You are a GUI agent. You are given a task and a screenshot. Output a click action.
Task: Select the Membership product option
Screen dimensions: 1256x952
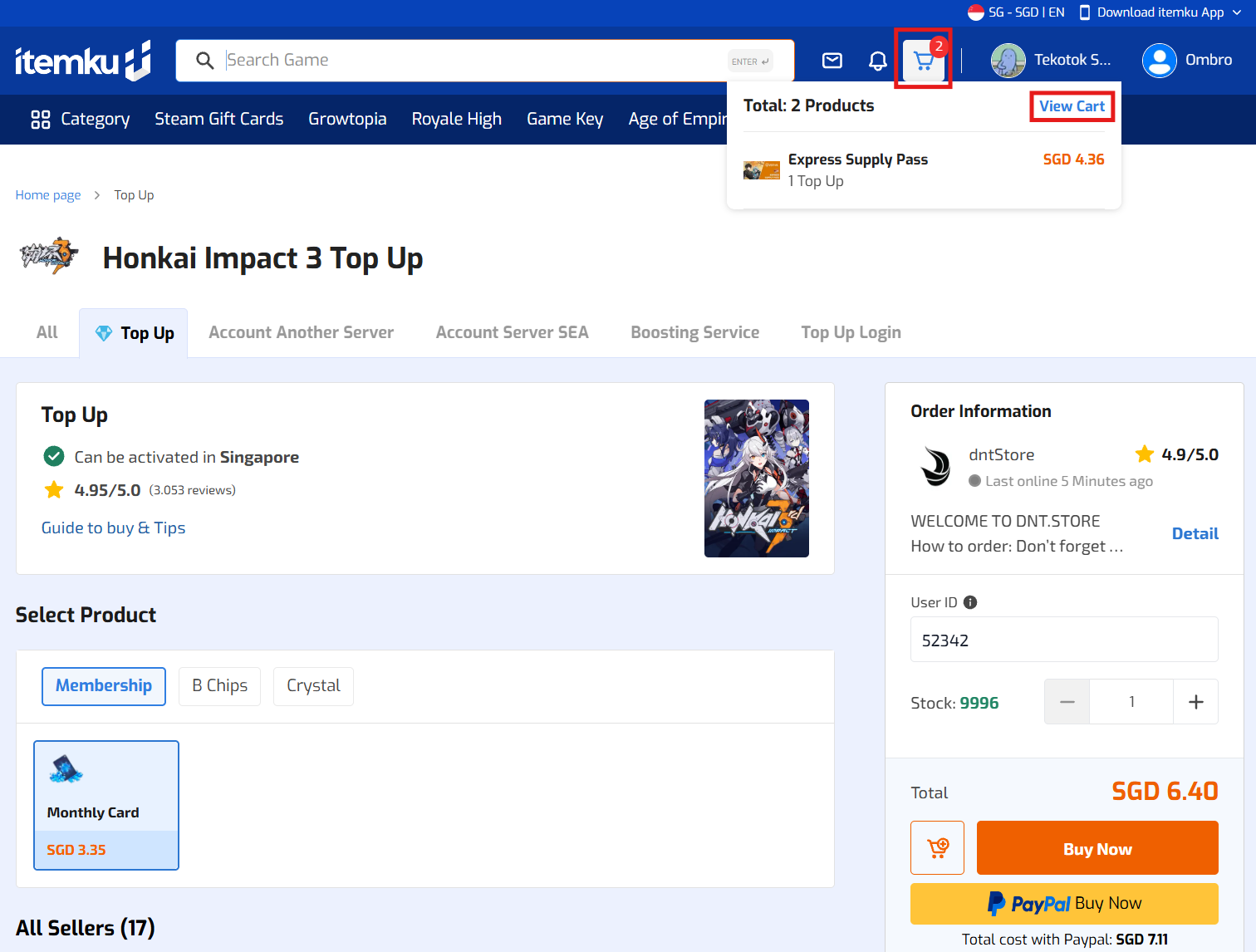click(104, 686)
